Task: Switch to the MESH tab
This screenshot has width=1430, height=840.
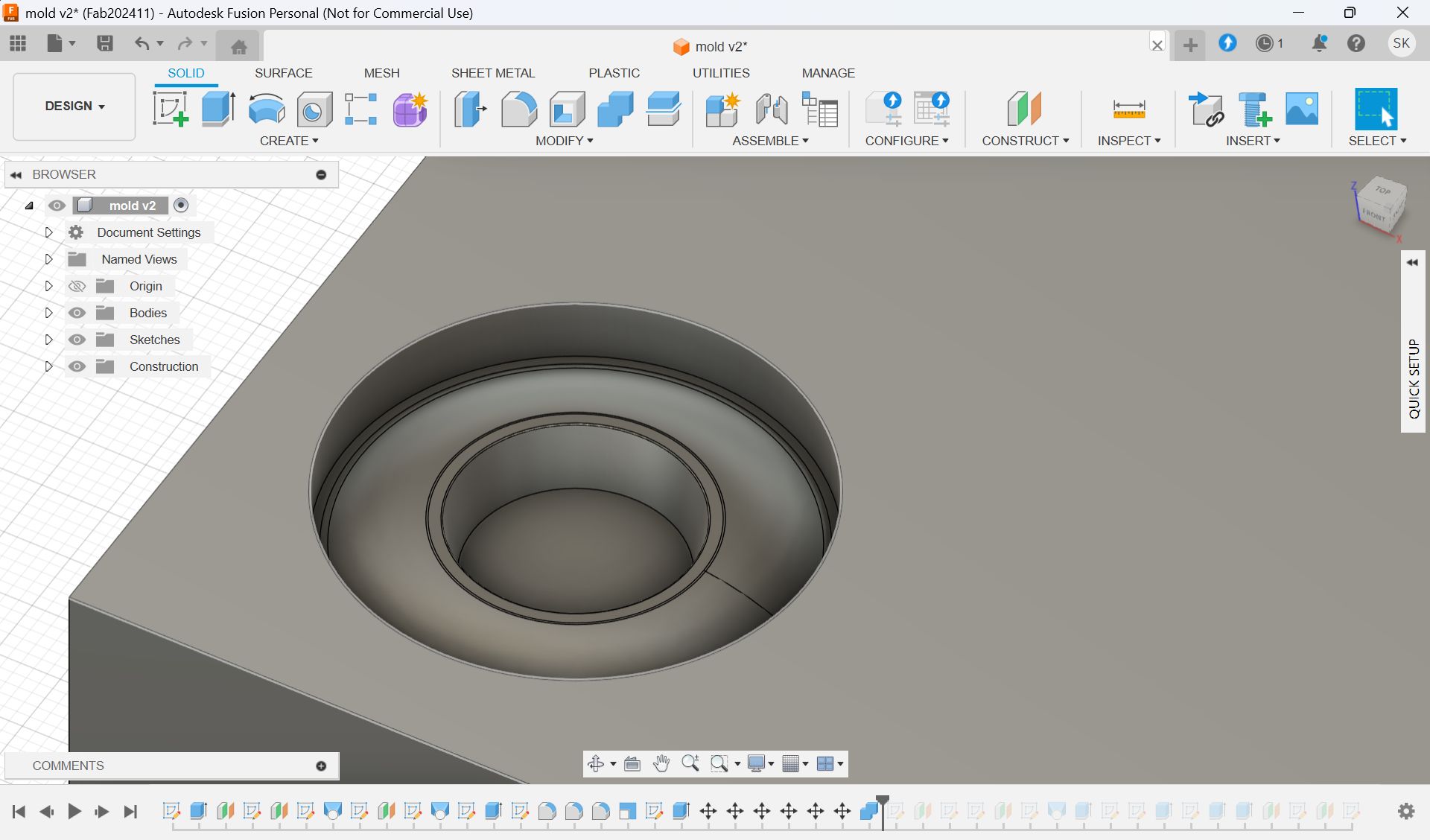Action: (381, 73)
